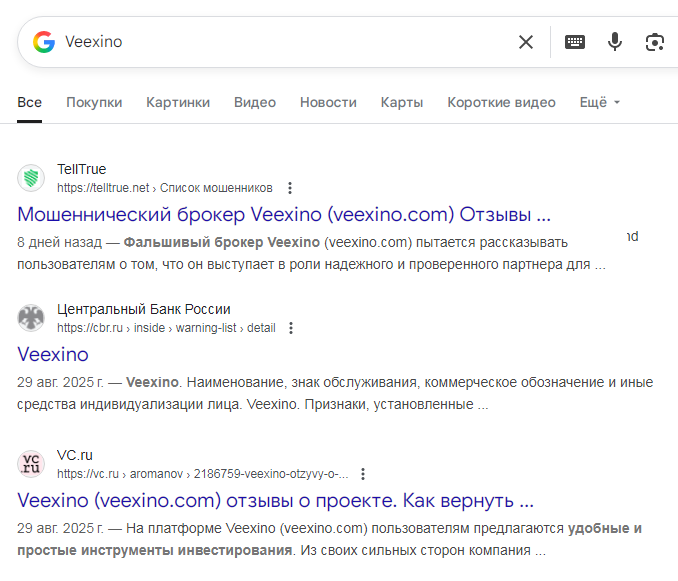Expand the Ещё dropdown menu

[x=600, y=102]
